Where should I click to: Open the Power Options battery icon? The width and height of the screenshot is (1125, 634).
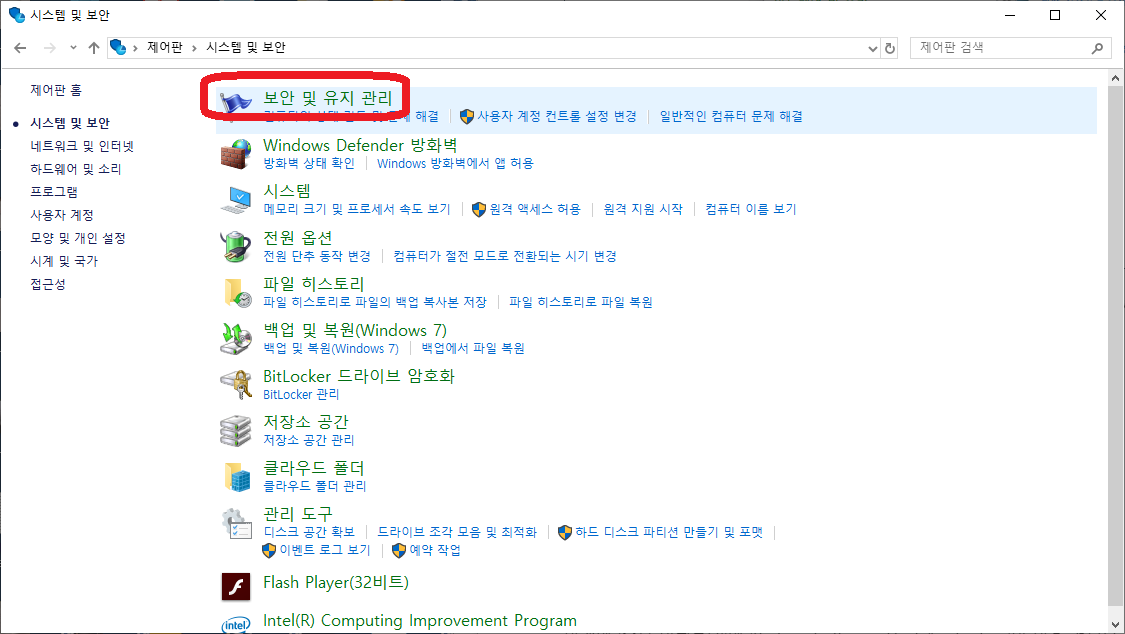[x=235, y=246]
